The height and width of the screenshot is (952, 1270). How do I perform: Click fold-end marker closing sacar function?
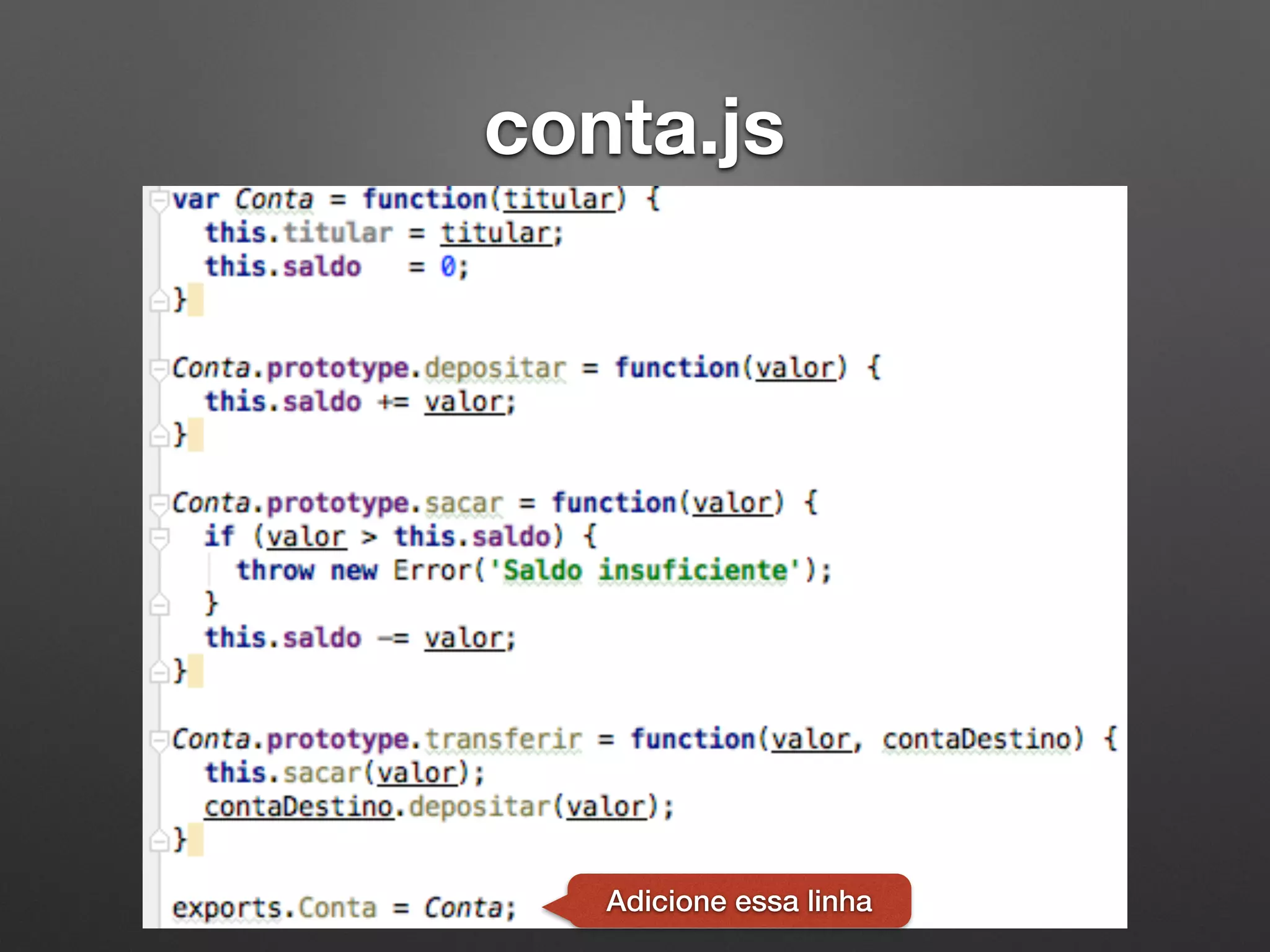(x=159, y=672)
